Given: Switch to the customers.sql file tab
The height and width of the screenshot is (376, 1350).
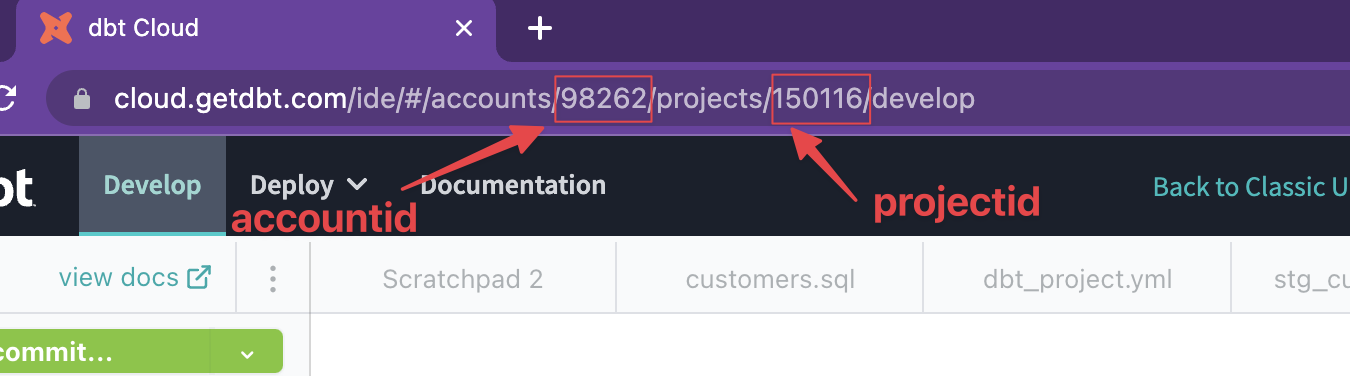Looking at the screenshot, I should click(x=770, y=278).
